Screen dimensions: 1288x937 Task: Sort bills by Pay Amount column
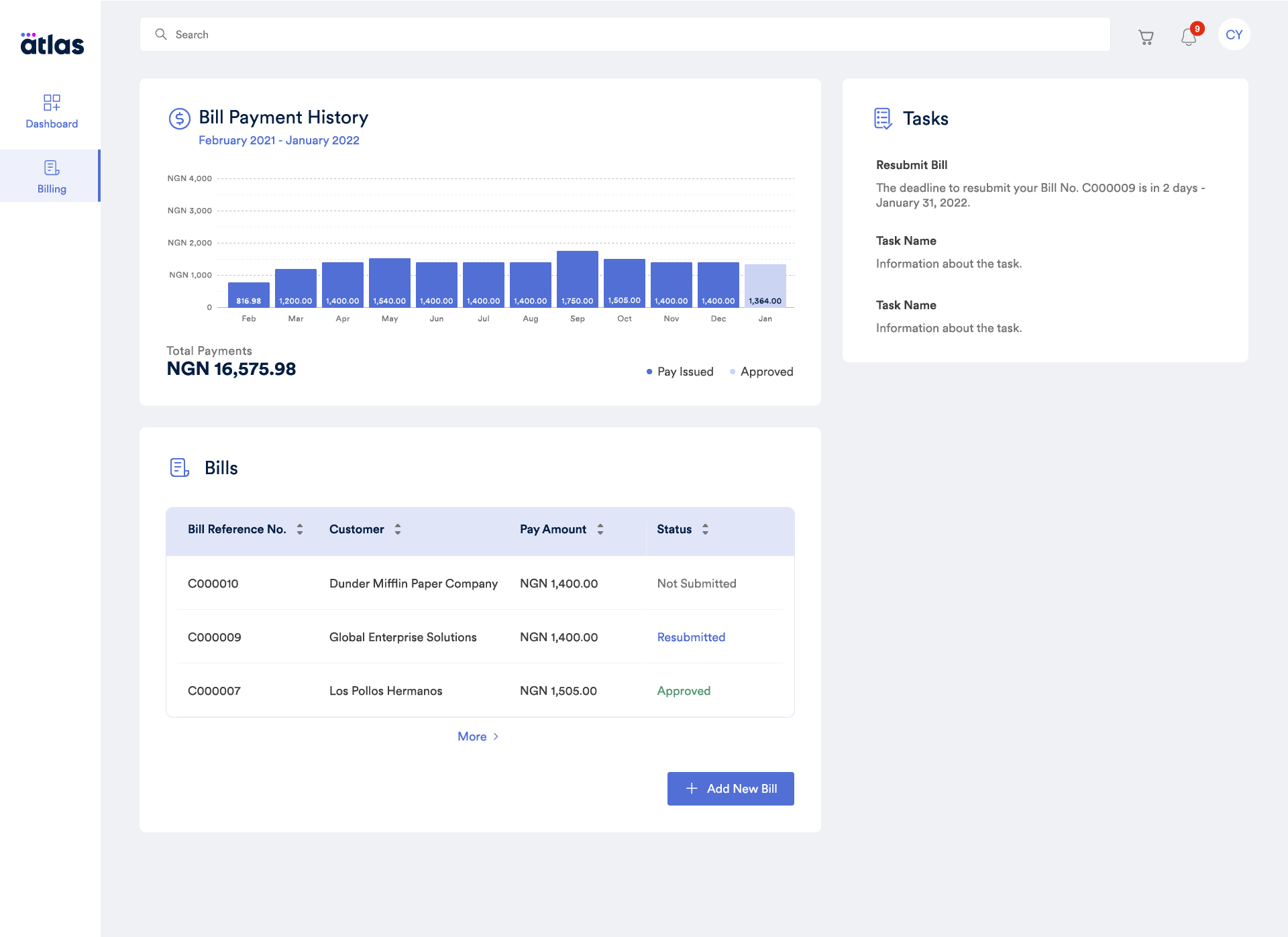(601, 529)
